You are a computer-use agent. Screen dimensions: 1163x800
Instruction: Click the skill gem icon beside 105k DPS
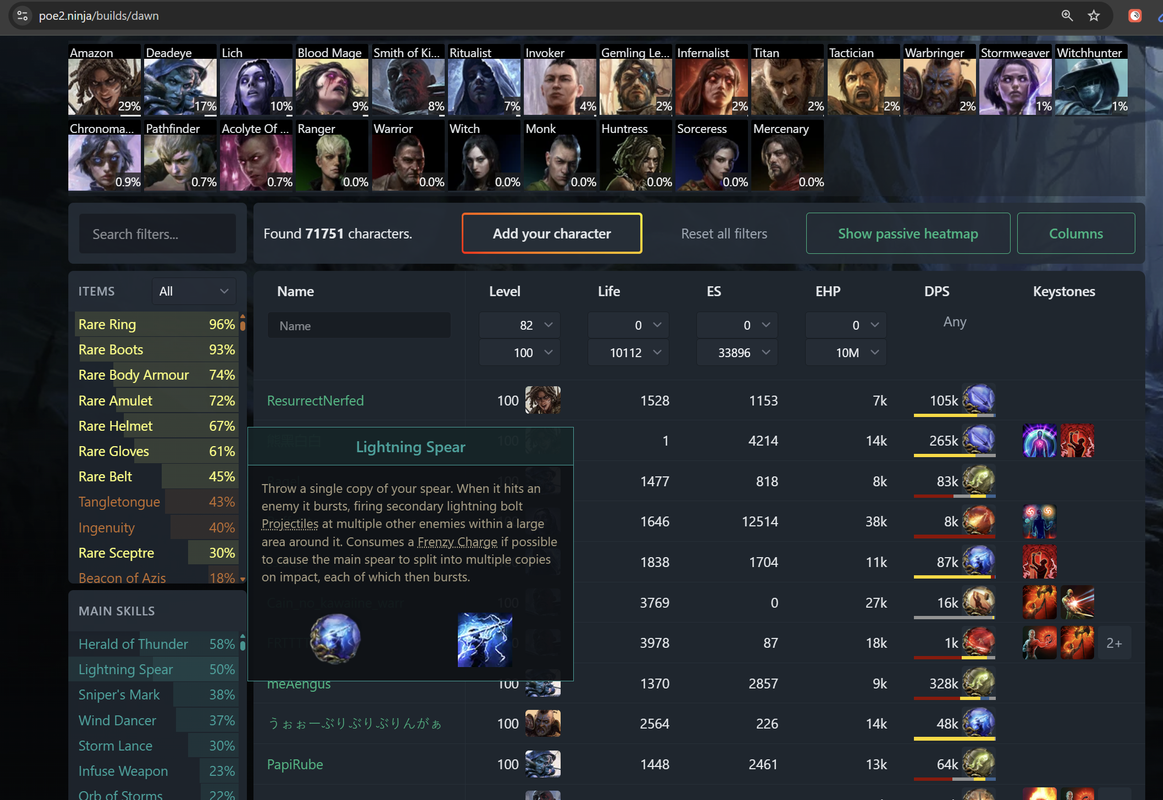[978, 400]
